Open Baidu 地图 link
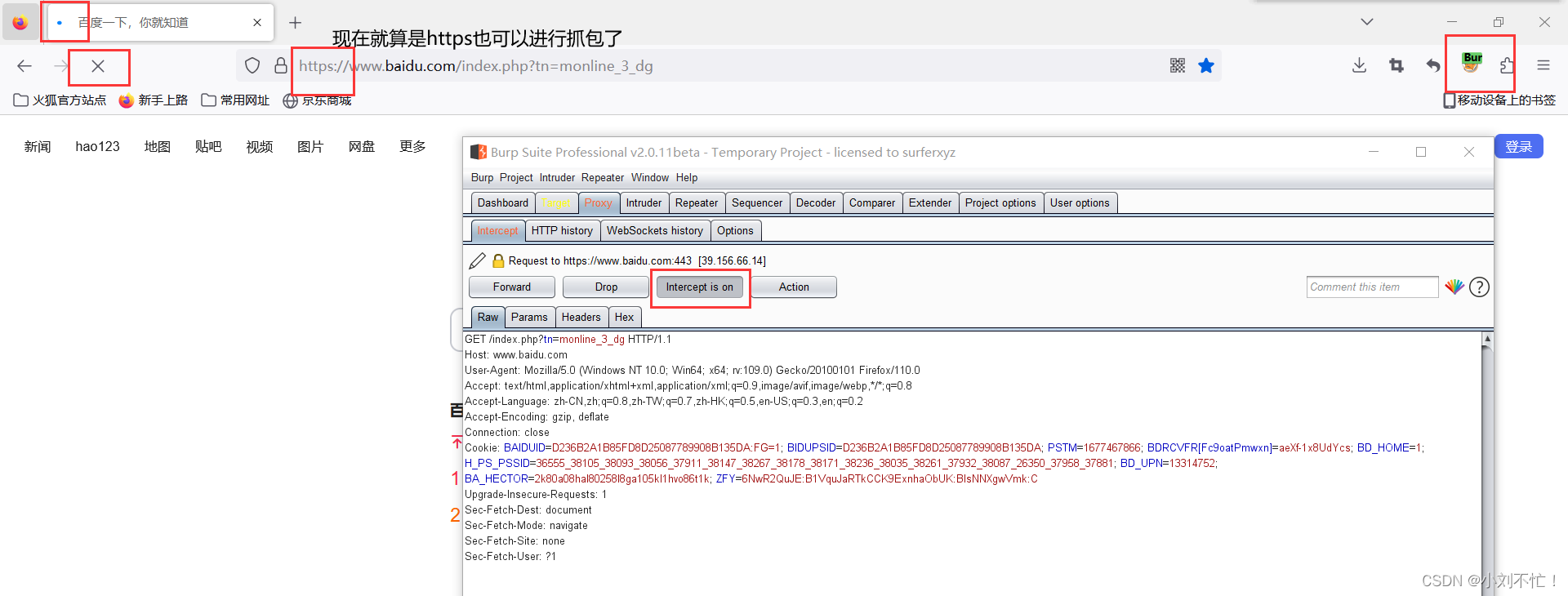The width and height of the screenshot is (1568, 596). tap(157, 146)
